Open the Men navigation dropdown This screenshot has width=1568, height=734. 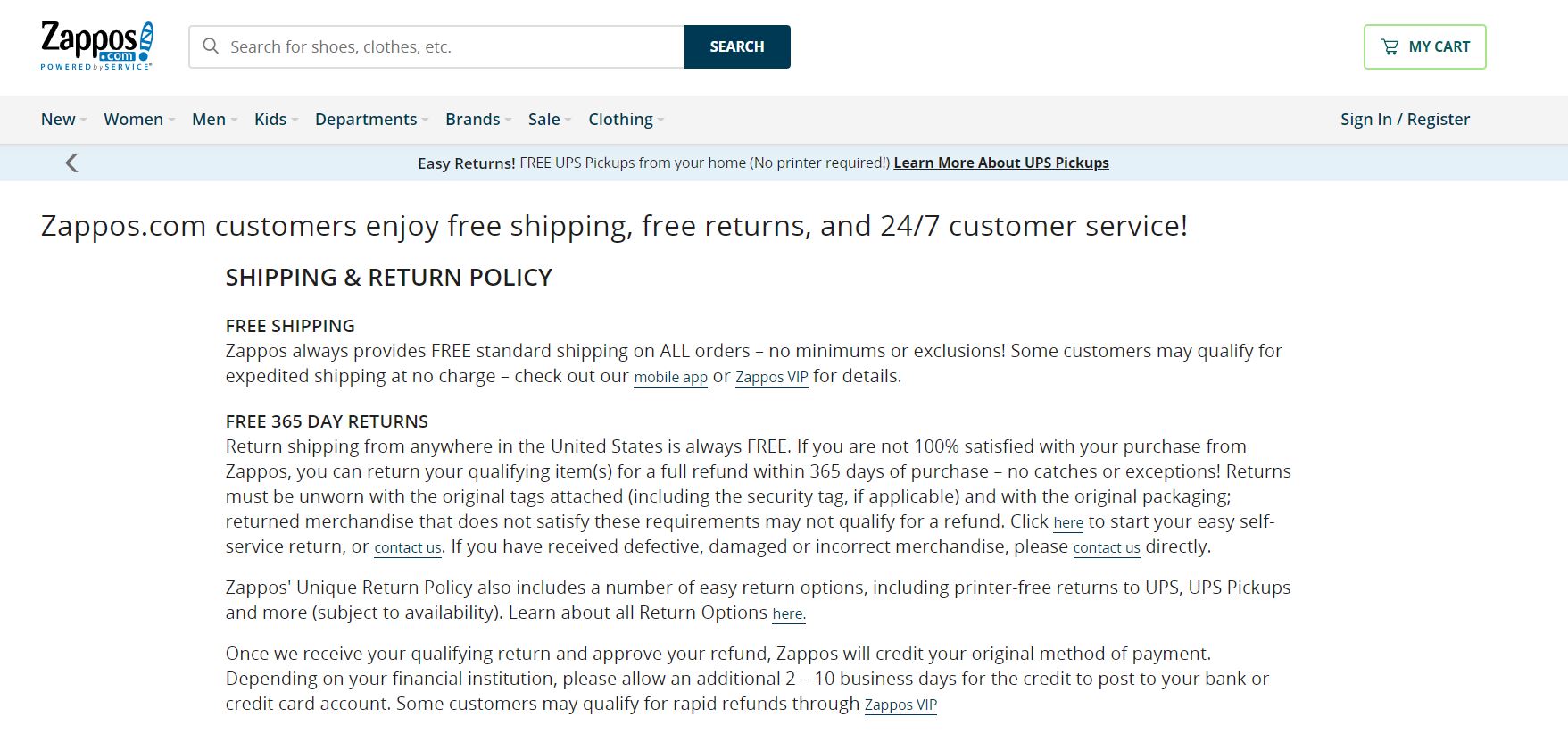pos(214,120)
